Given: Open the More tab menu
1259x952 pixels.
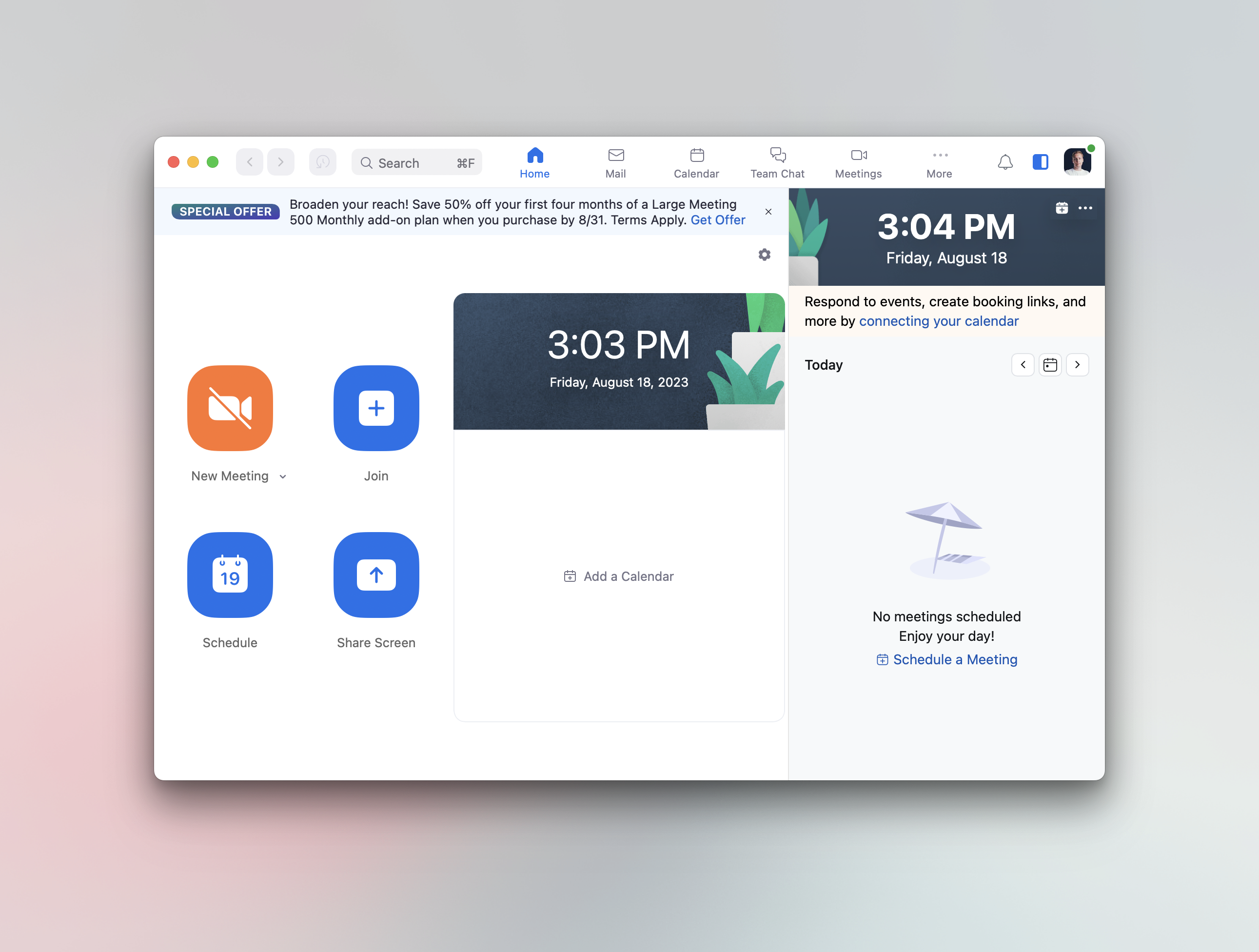Looking at the screenshot, I should pyautogui.click(x=939, y=162).
